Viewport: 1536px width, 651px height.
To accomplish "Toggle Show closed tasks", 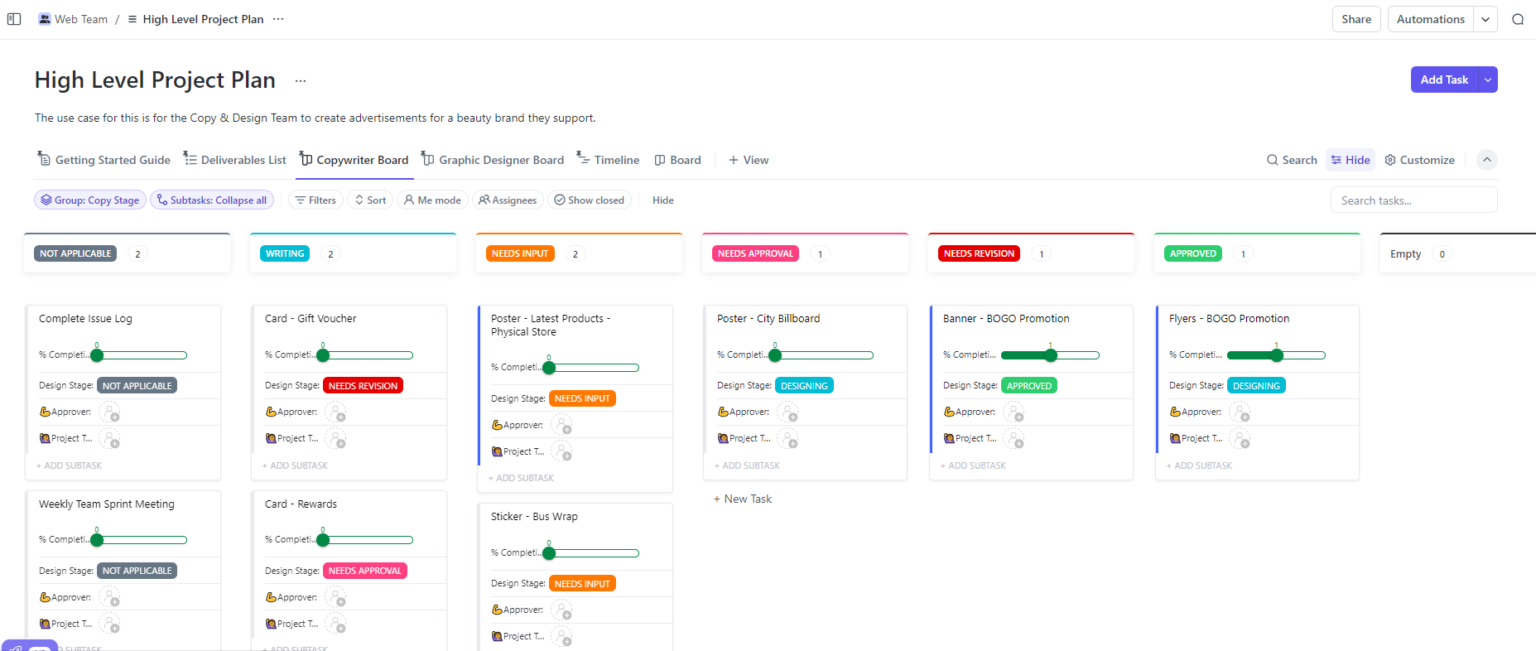I will (x=589, y=199).
